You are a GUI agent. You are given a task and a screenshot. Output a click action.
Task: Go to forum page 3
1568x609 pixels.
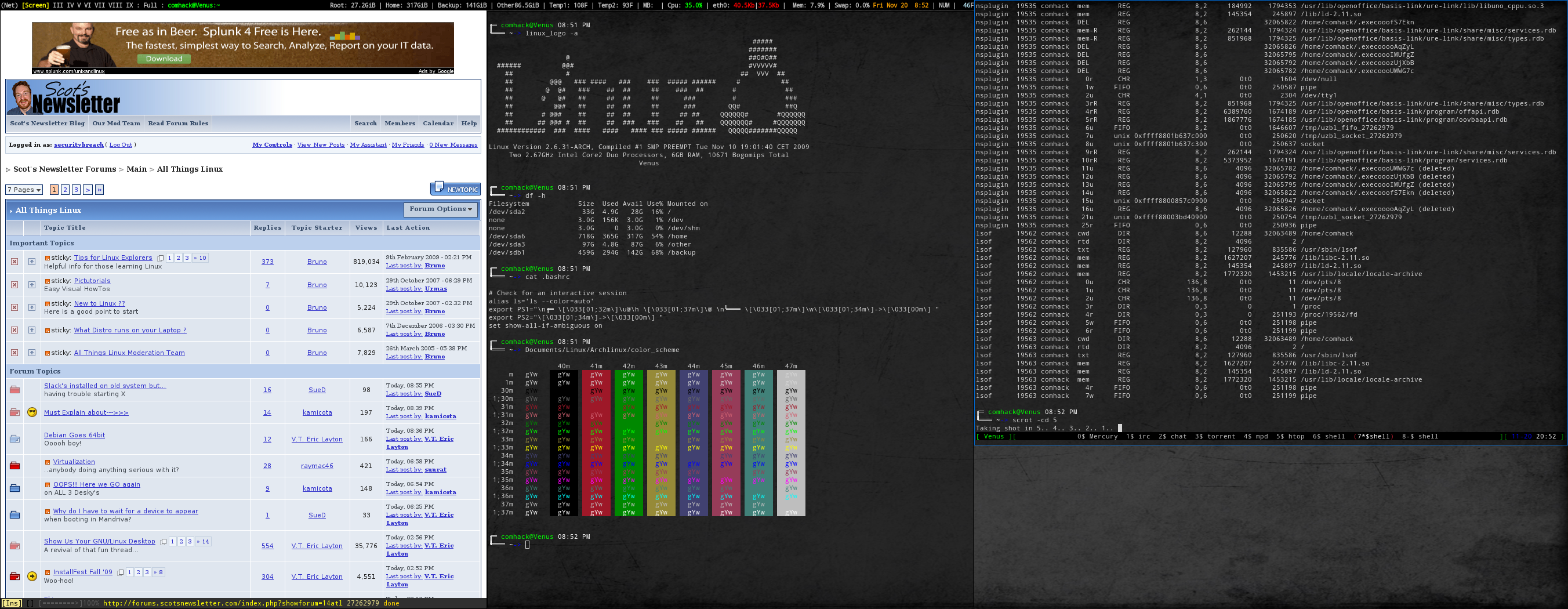pos(76,190)
